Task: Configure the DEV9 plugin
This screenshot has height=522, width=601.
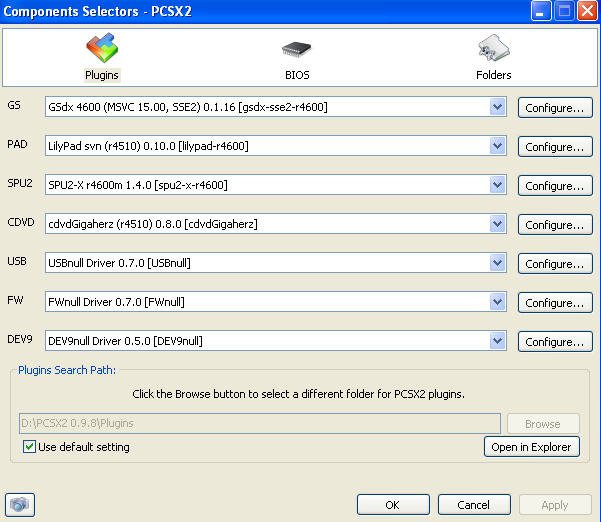Action: (x=555, y=341)
